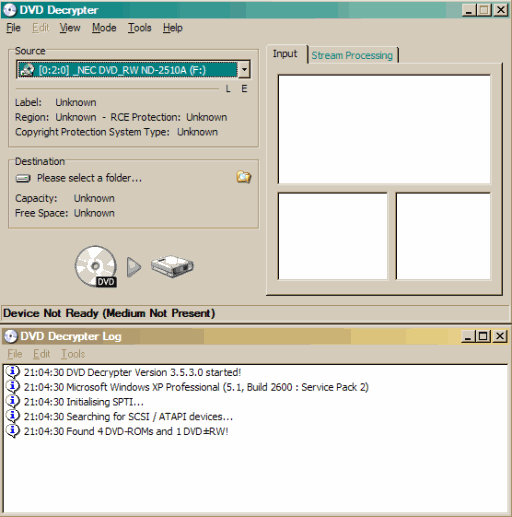Click the hard drive icon beside destination text

pyautogui.click(x=23, y=178)
